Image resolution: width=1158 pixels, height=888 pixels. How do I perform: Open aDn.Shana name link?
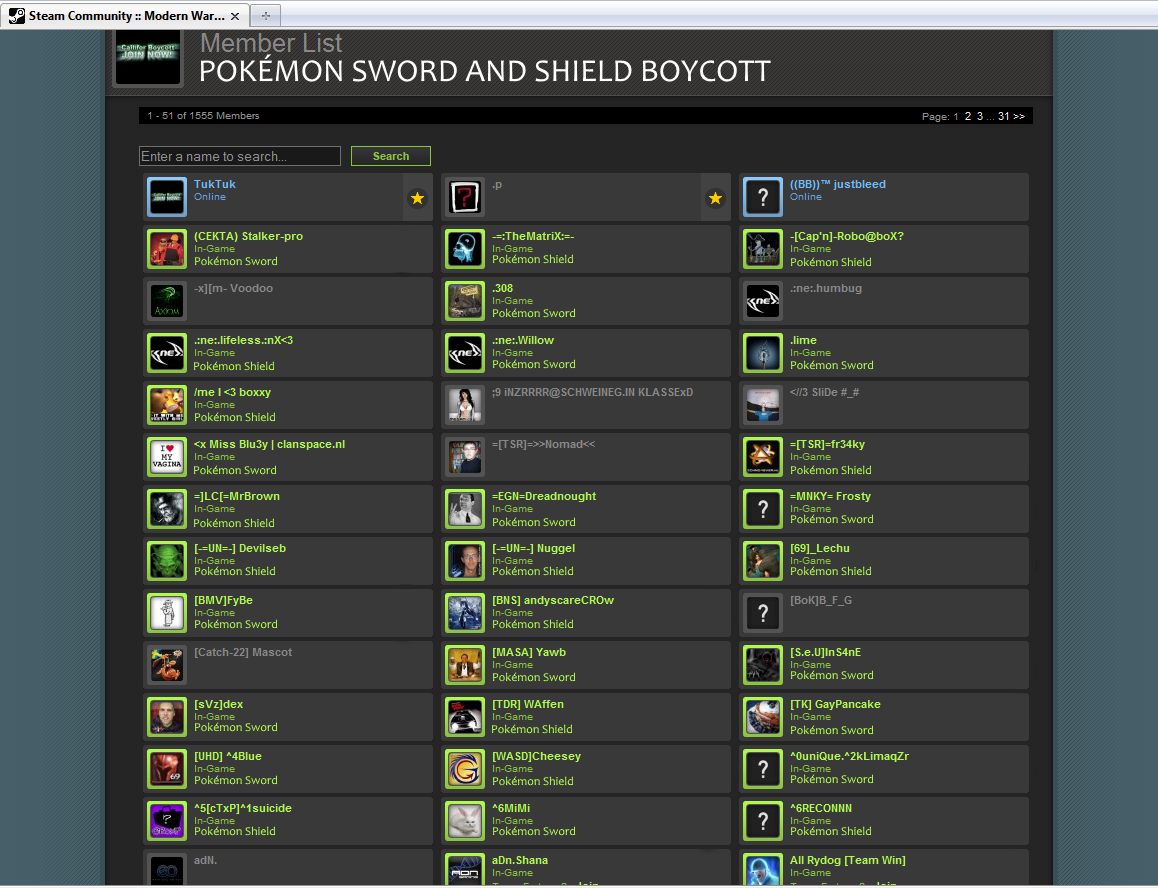(520, 860)
